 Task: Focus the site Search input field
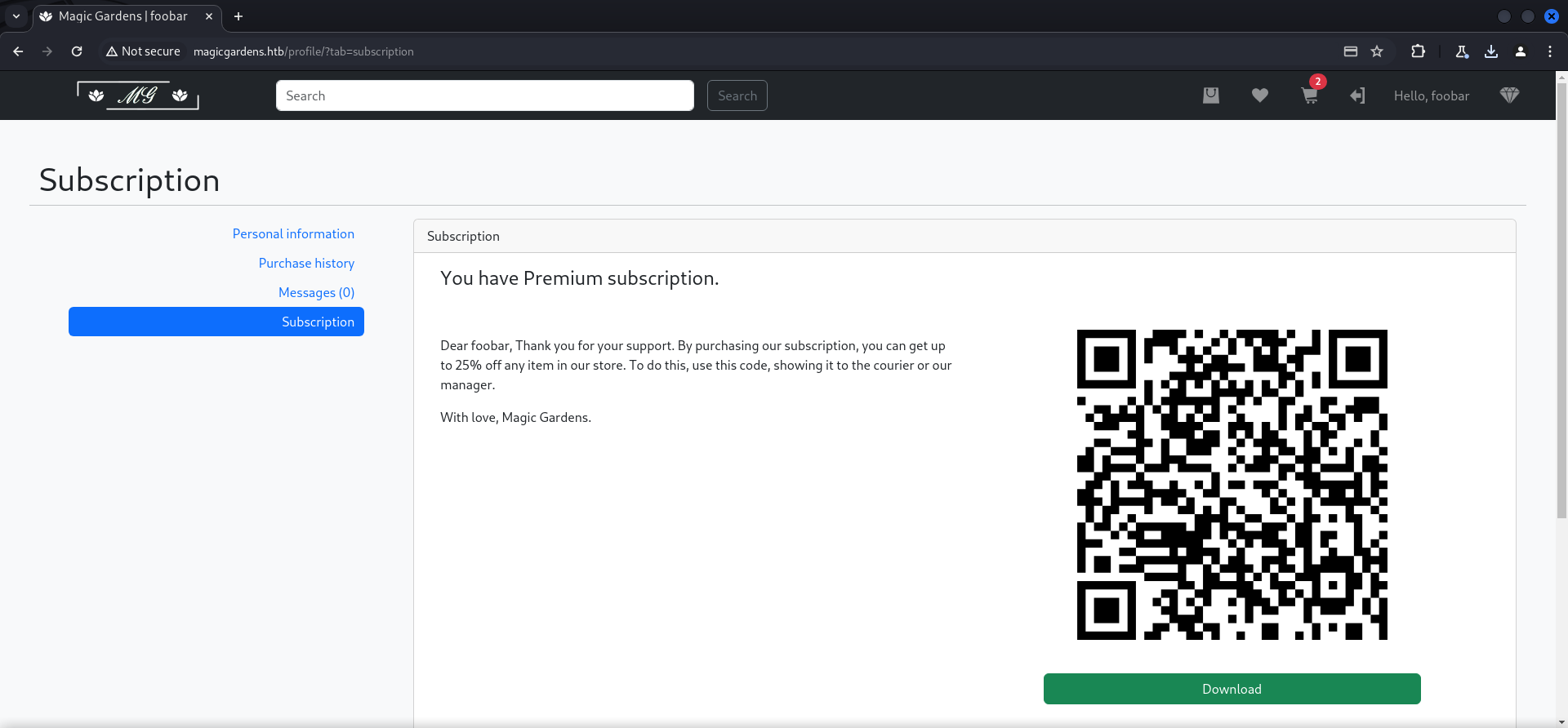(485, 95)
